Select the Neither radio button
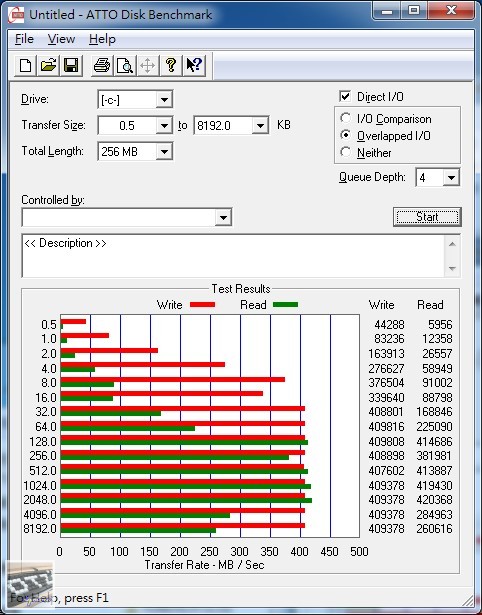The width and height of the screenshot is (482, 615). point(346,152)
